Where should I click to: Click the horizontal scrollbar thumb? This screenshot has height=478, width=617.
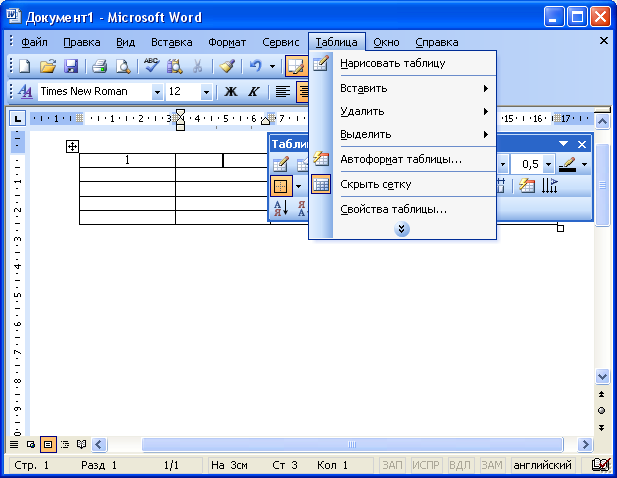352,445
